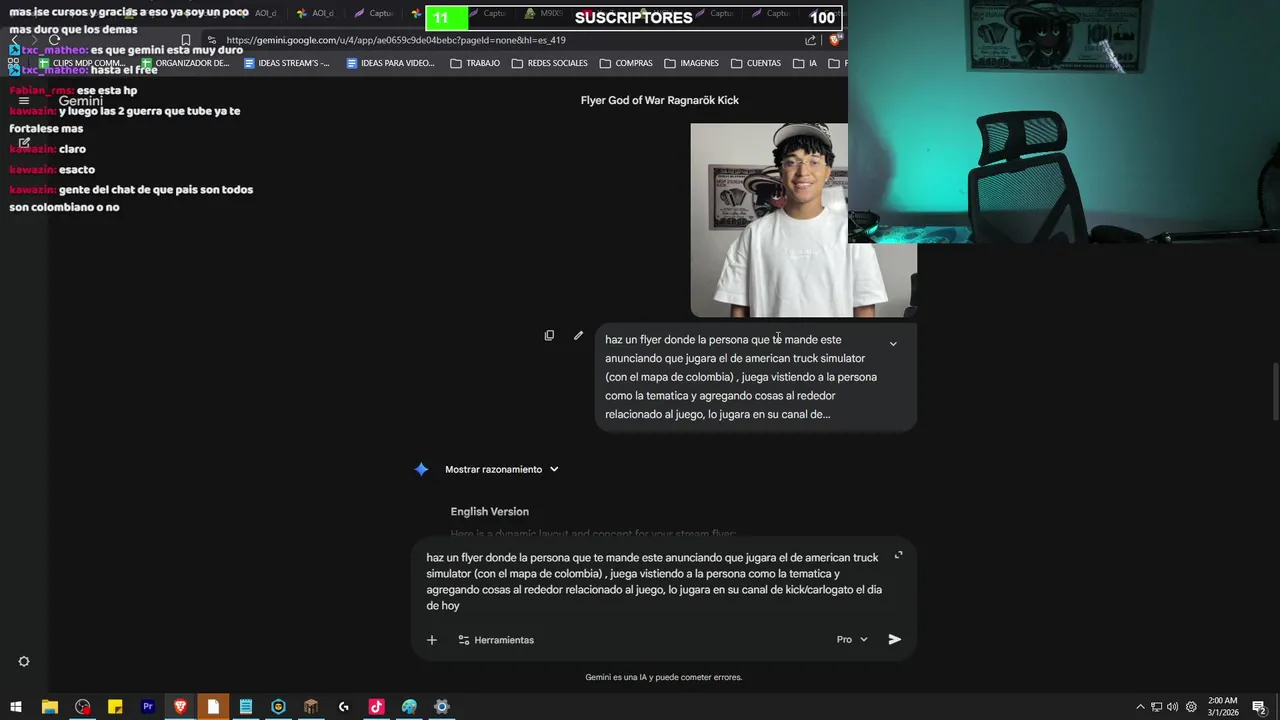Expand the truncated prompt message chevron
Viewport: 1280px width, 720px height.
click(x=893, y=344)
